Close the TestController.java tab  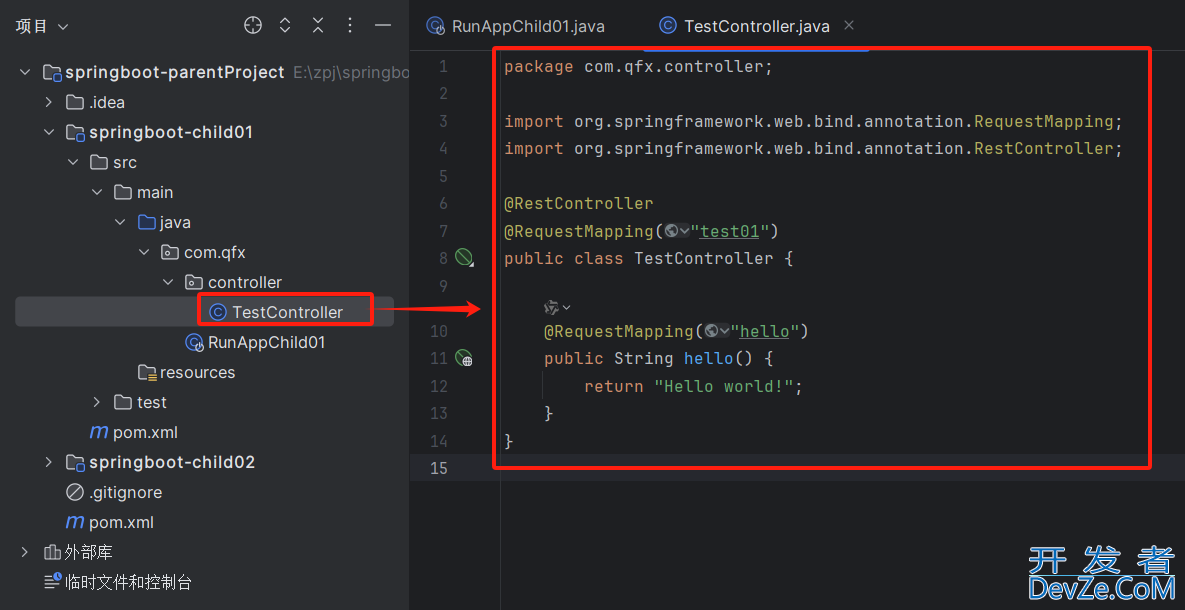(849, 26)
